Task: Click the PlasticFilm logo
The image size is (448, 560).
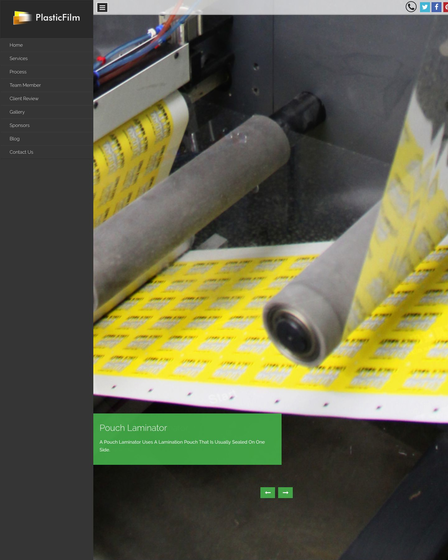Action: (46, 18)
